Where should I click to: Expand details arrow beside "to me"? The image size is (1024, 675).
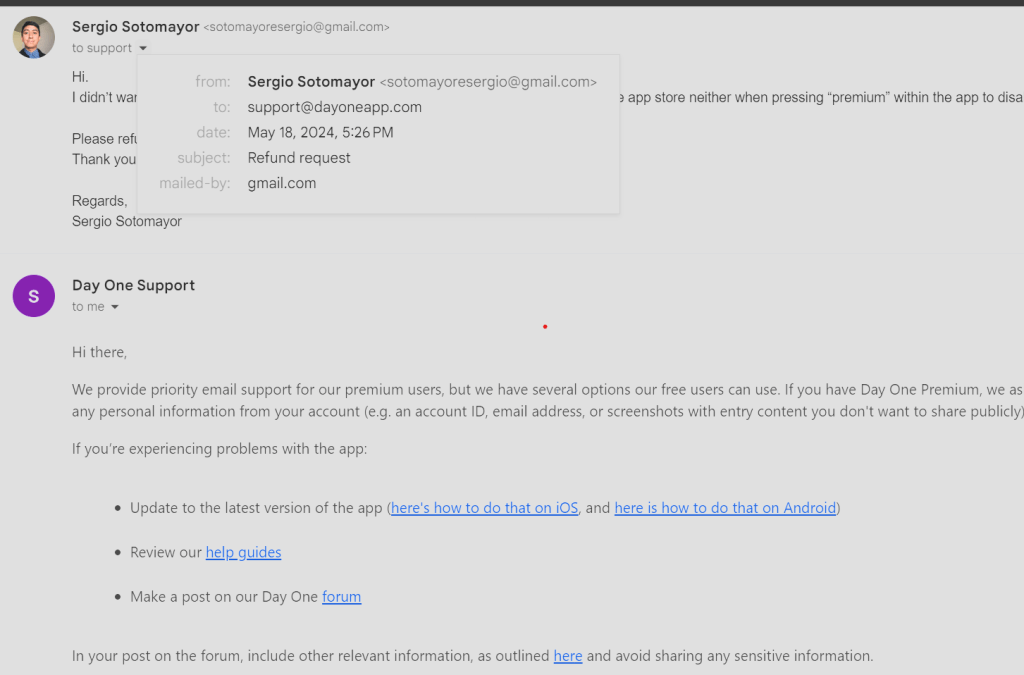[x=115, y=307]
